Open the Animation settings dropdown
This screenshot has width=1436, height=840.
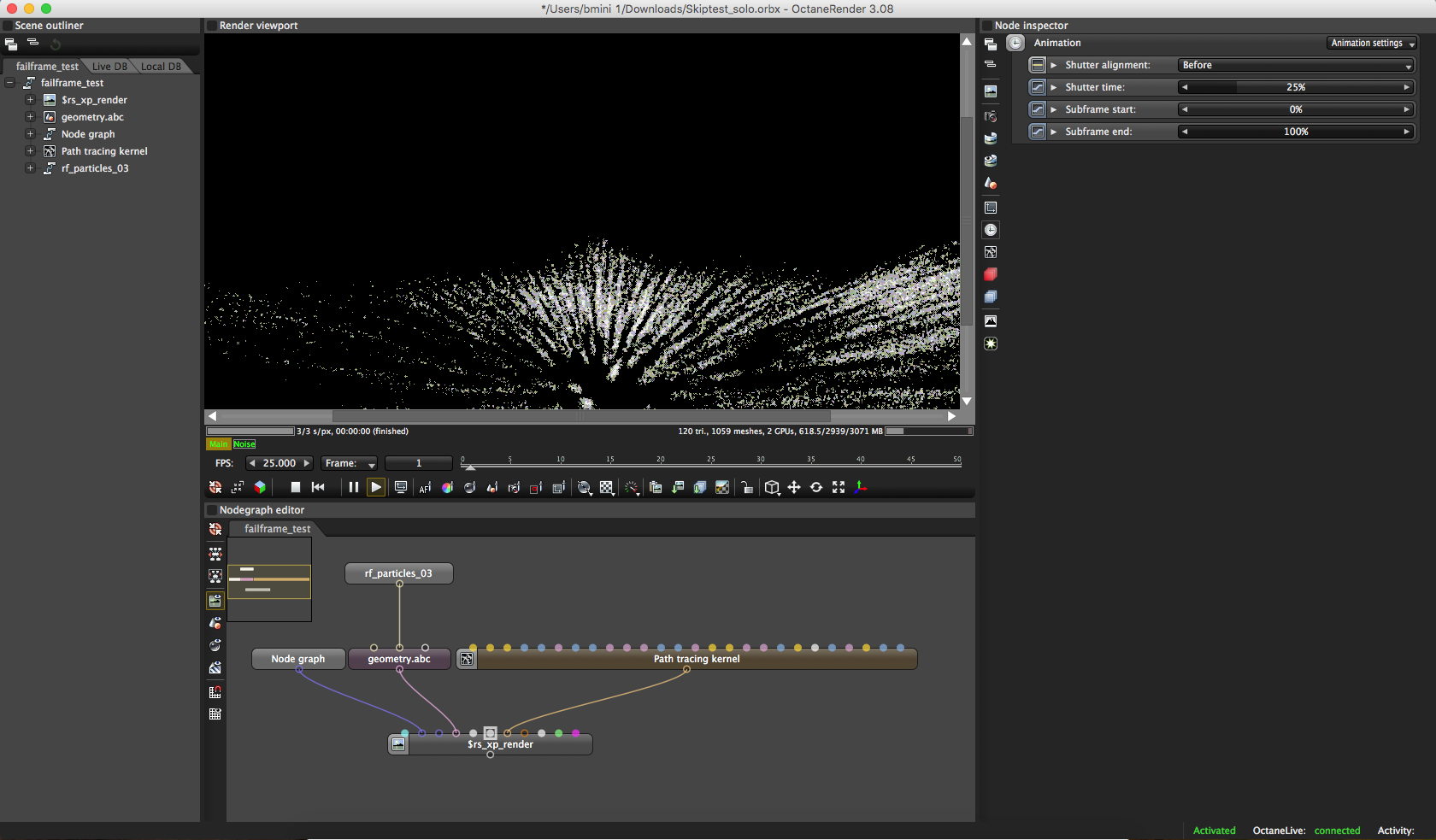pyautogui.click(x=1373, y=43)
